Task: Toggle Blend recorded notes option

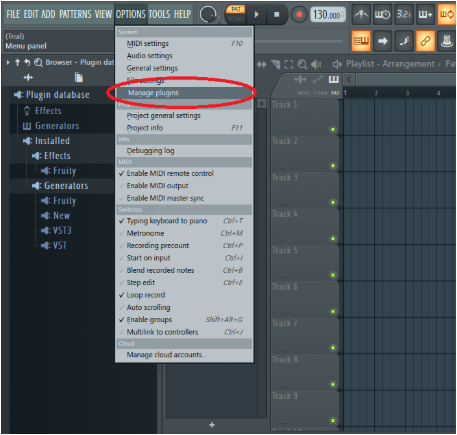Action: click(184, 270)
